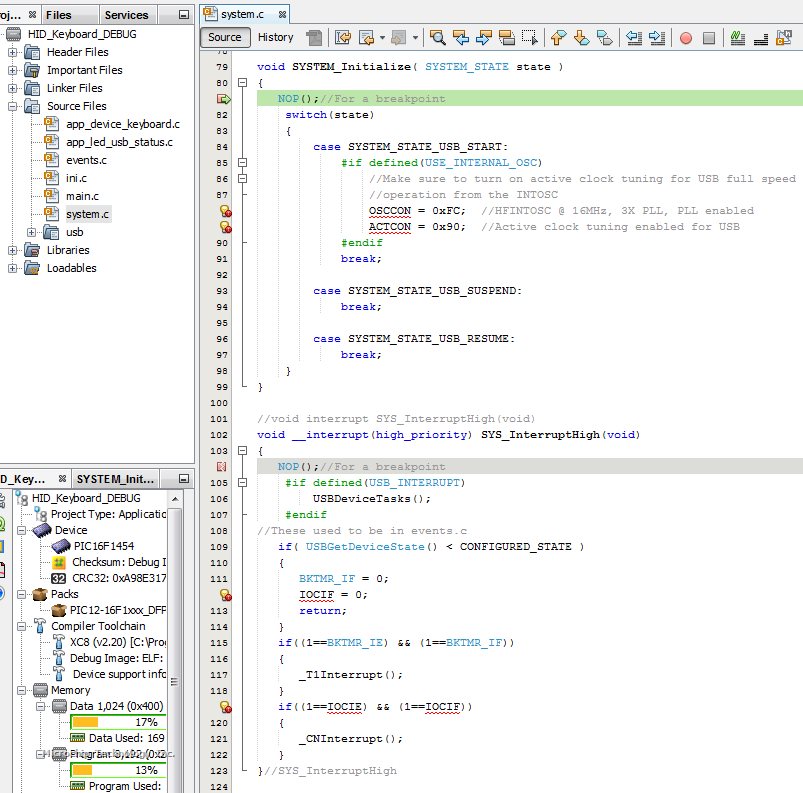Viewport: 803px width, 793px height.
Task: Toggle breakpoint on line 104 gutter
Action: click(223, 467)
